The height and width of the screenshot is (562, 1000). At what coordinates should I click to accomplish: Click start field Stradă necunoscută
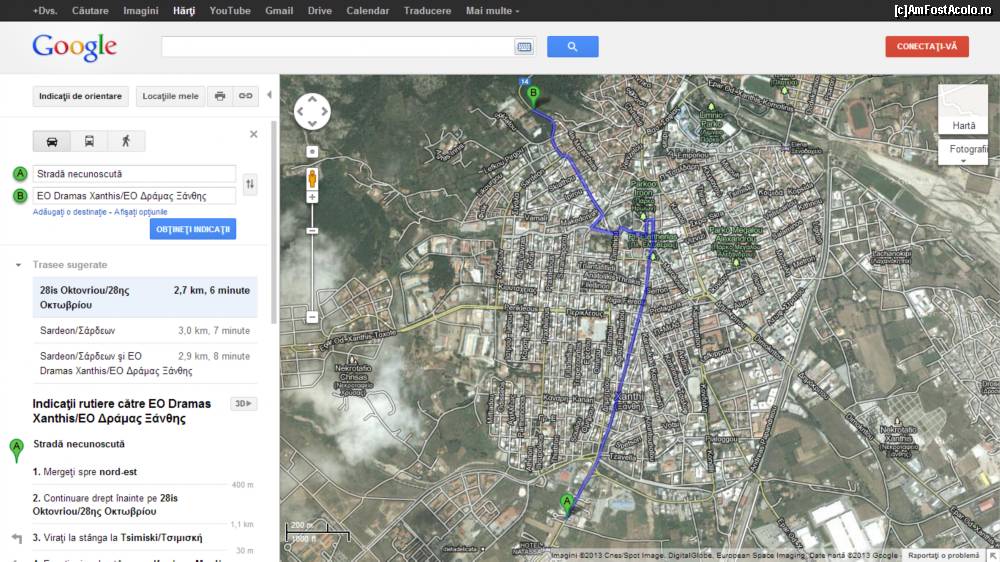[134, 174]
